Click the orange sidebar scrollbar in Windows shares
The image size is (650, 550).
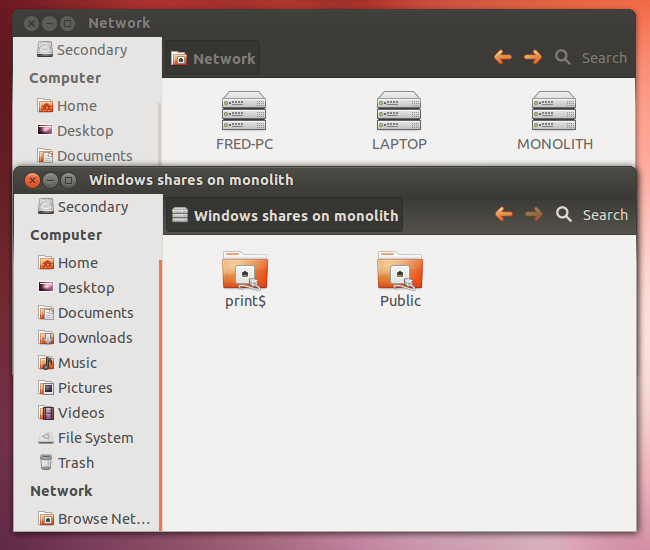click(x=160, y=395)
